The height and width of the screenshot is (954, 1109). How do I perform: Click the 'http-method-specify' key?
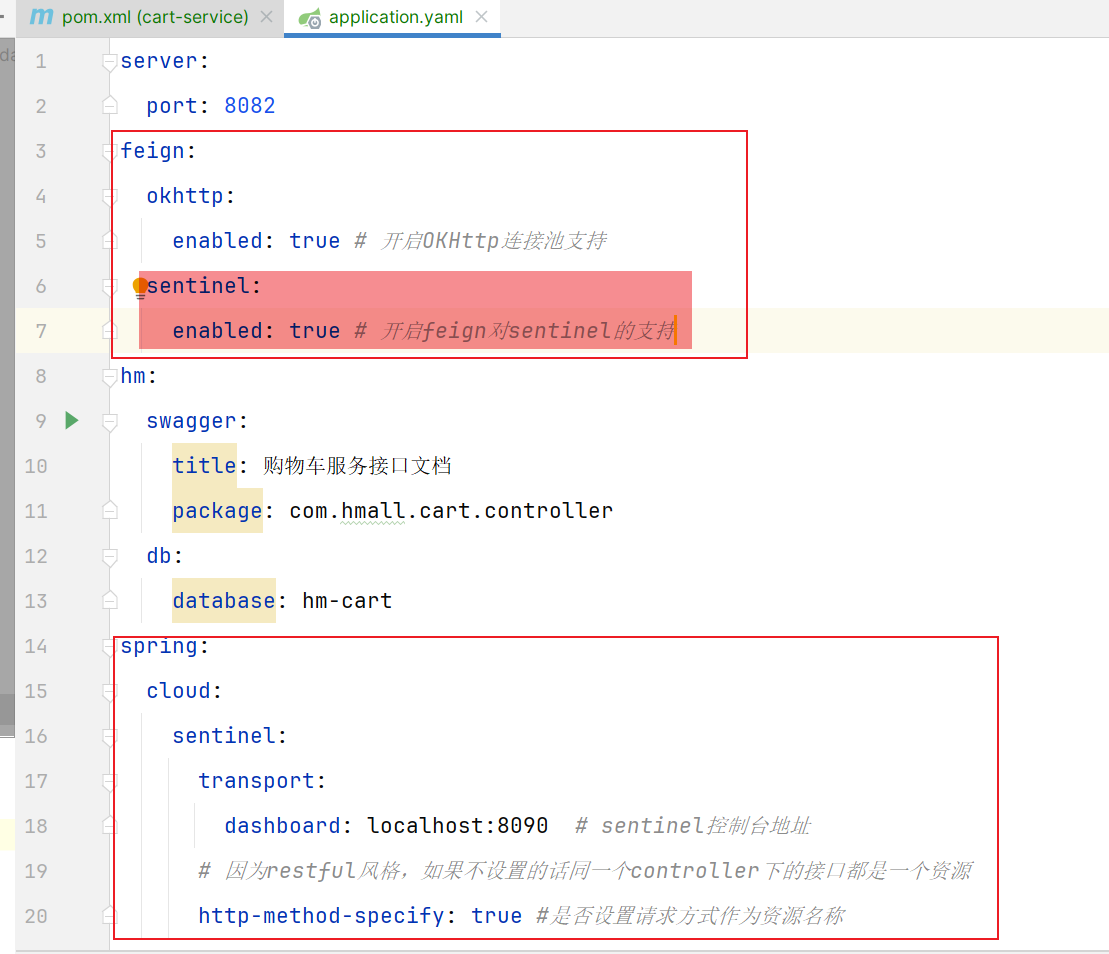tap(321, 917)
